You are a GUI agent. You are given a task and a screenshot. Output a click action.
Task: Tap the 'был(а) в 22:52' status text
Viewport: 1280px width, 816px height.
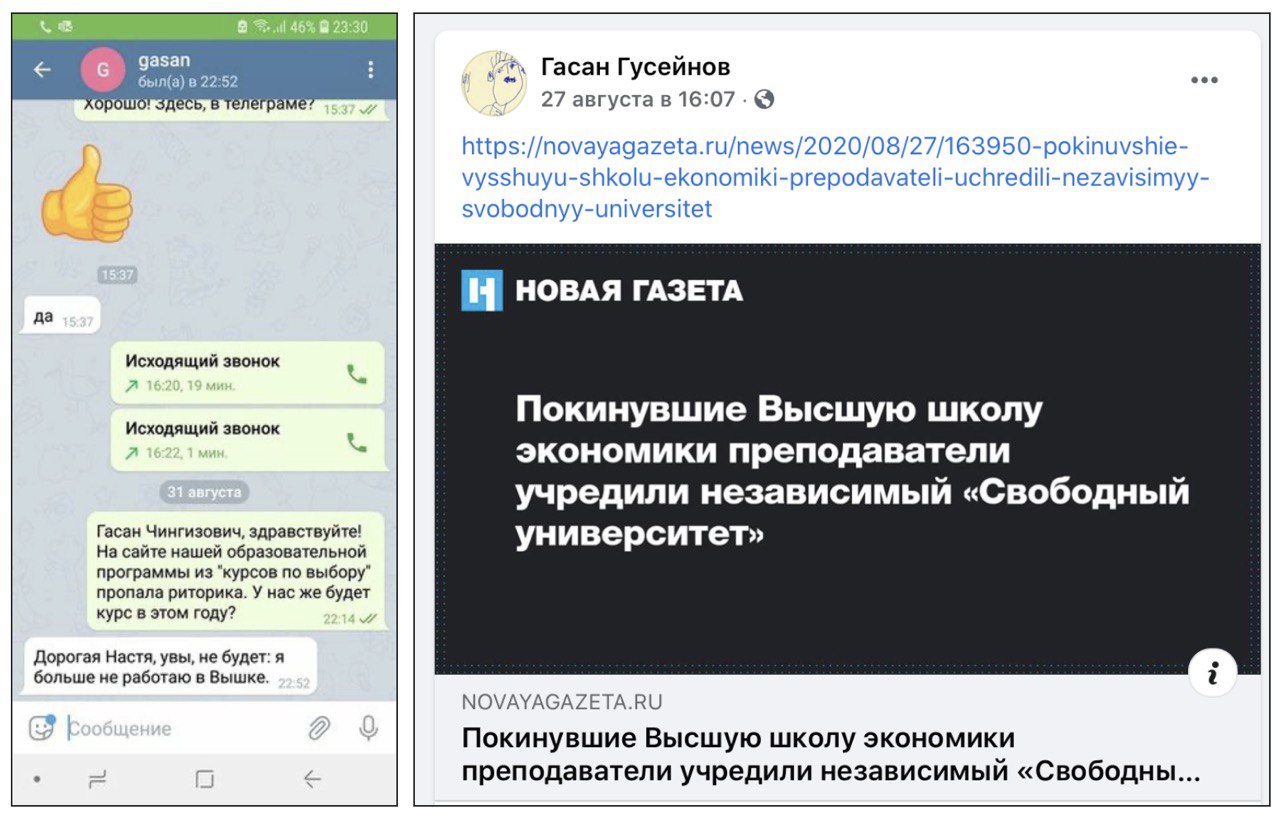[x=187, y=82]
